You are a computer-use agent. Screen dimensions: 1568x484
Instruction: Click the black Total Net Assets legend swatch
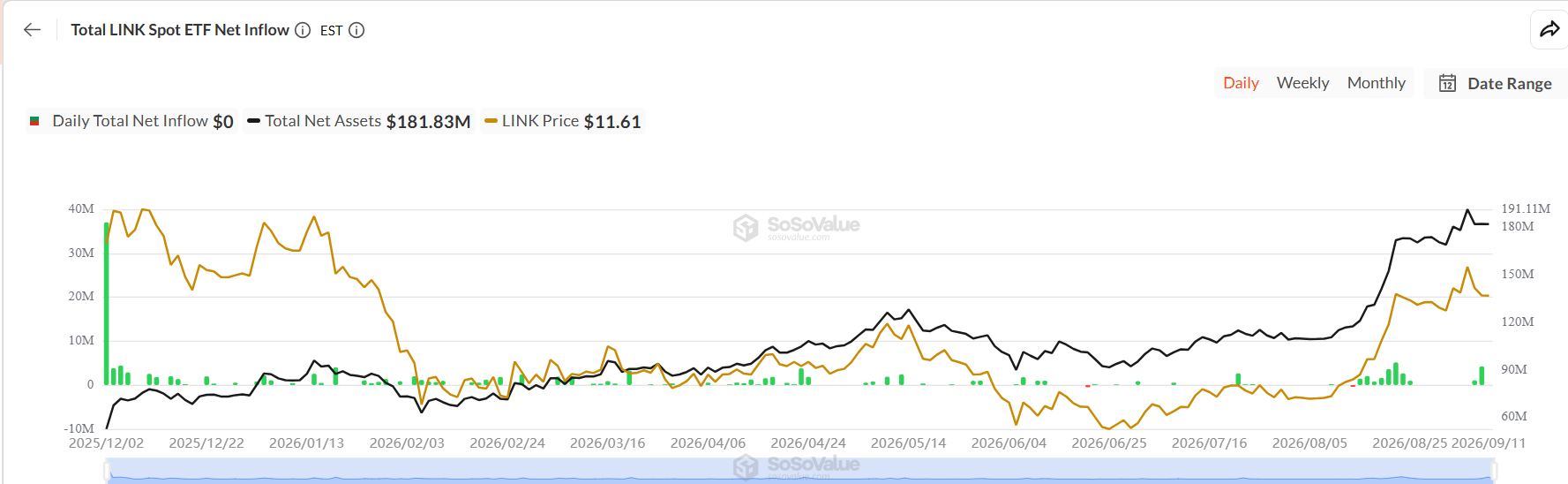tap(253, 121)
